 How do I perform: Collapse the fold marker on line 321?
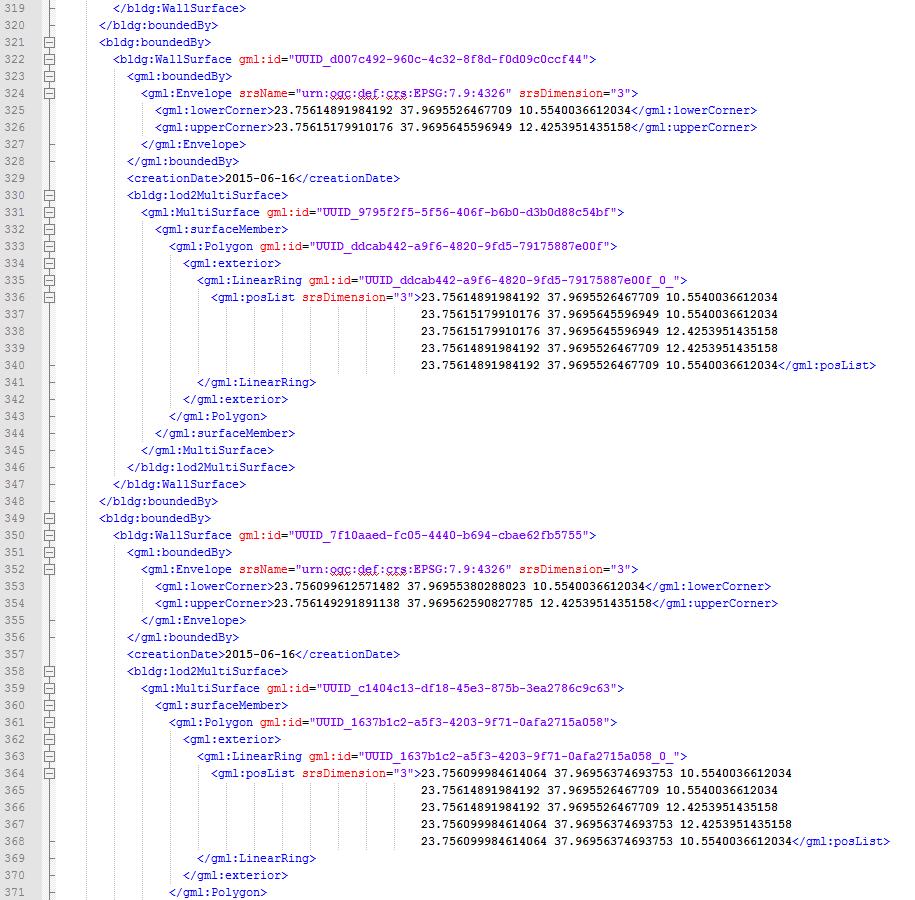point(50,43)
